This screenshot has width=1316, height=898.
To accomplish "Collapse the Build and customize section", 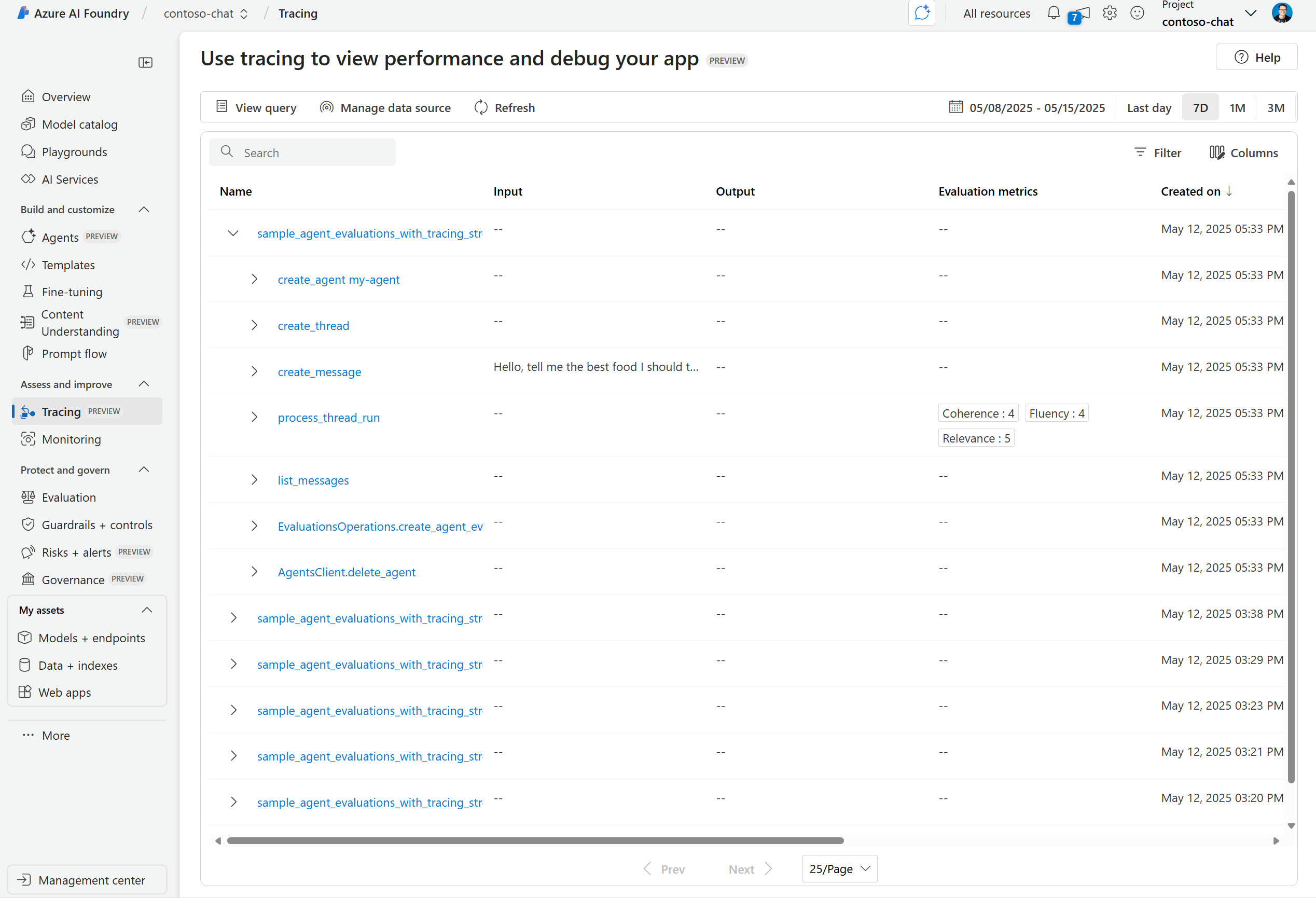I will click(x=144, y=210).
